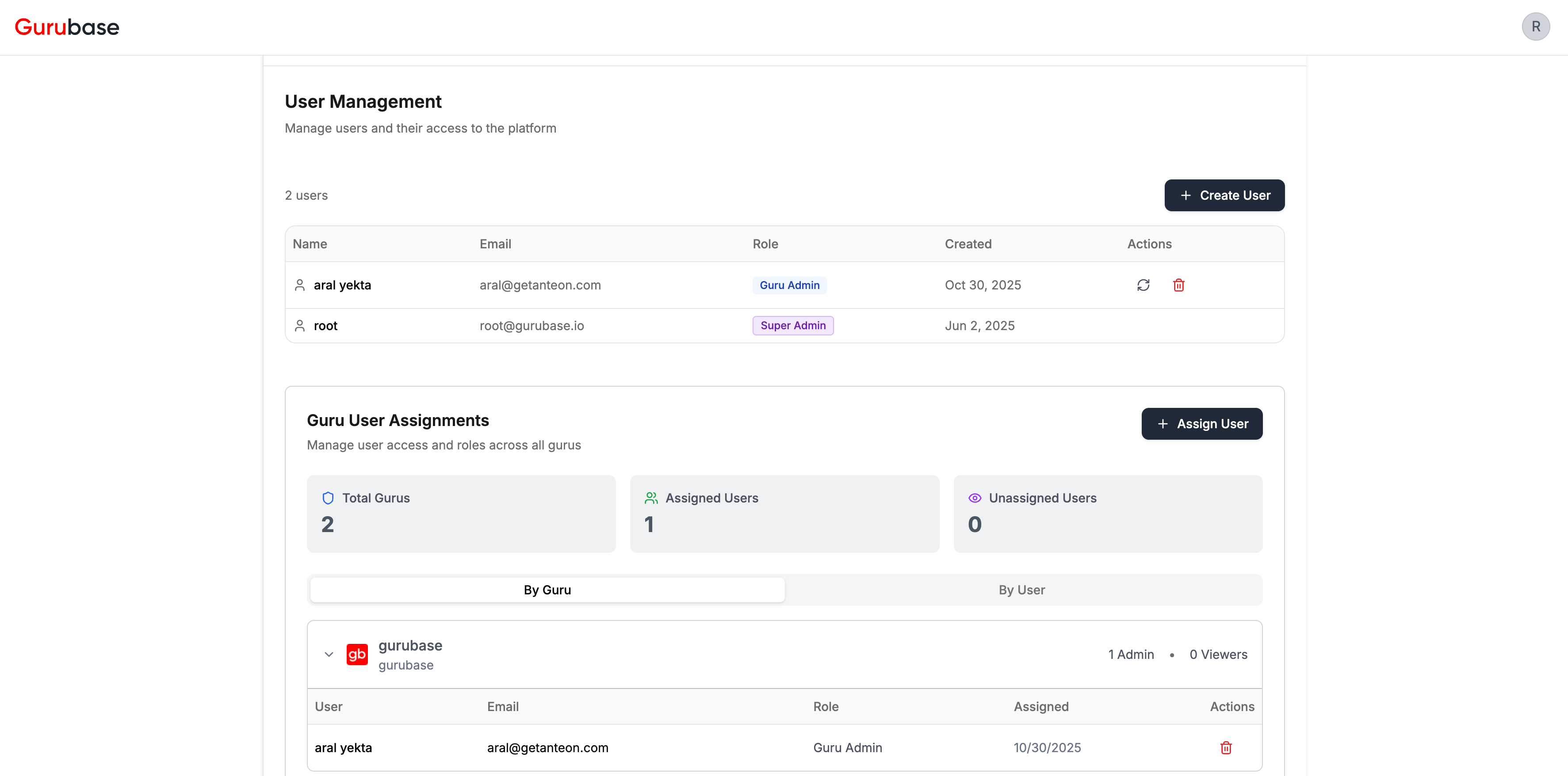Delete user aral yekta via trash icon
The image size is (1568, 776).
click(x=1178, y=285)
